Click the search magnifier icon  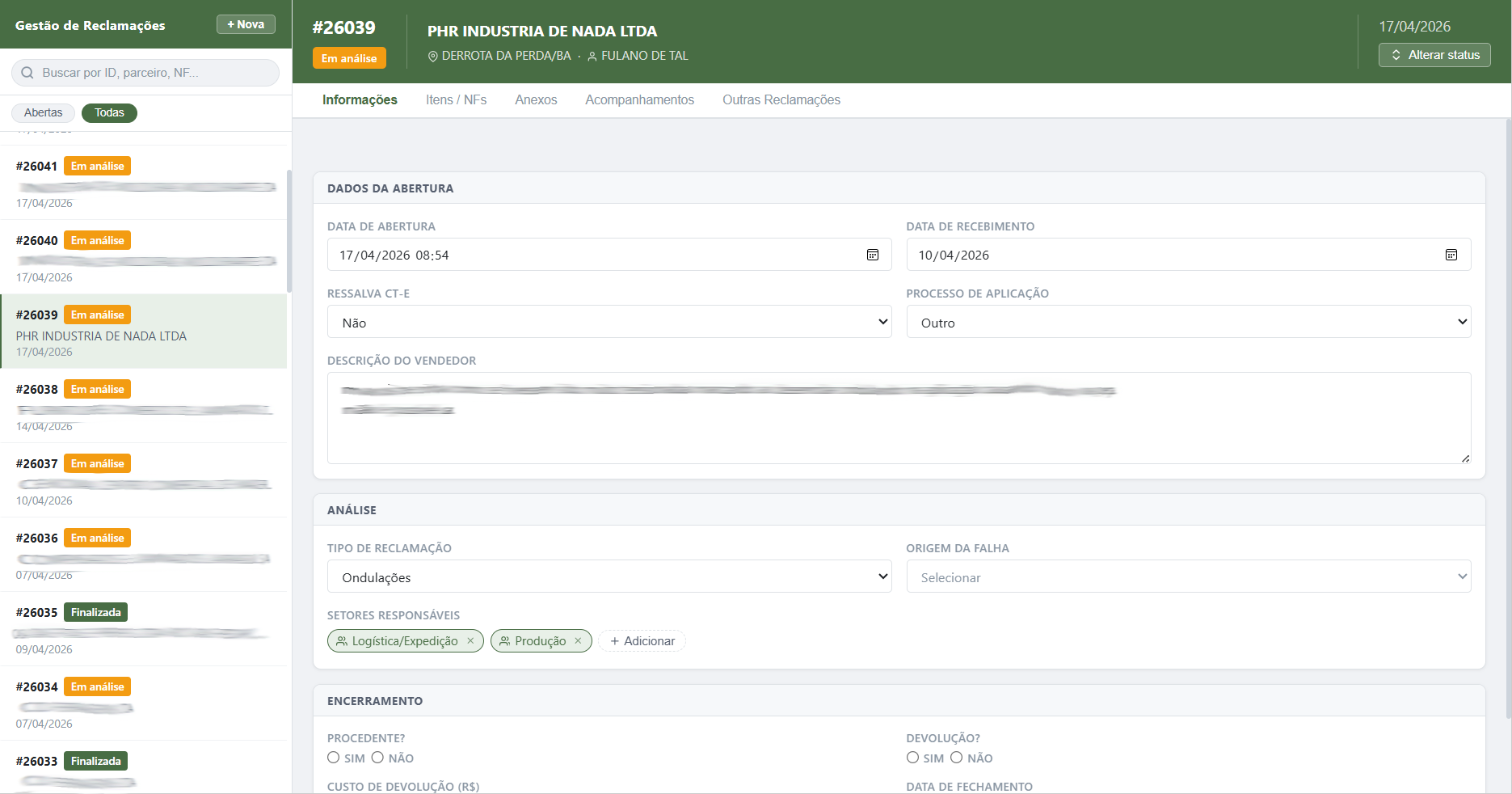27,73
